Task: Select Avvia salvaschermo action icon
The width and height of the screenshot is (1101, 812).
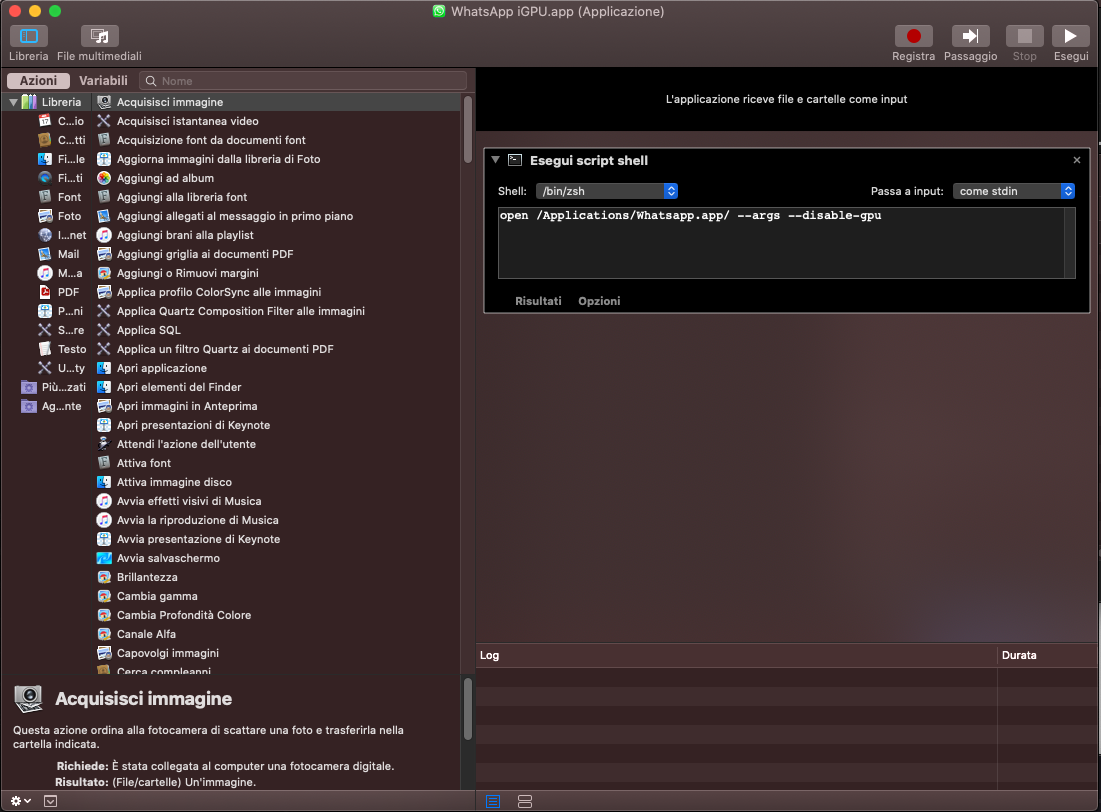Action: (104, 557)
